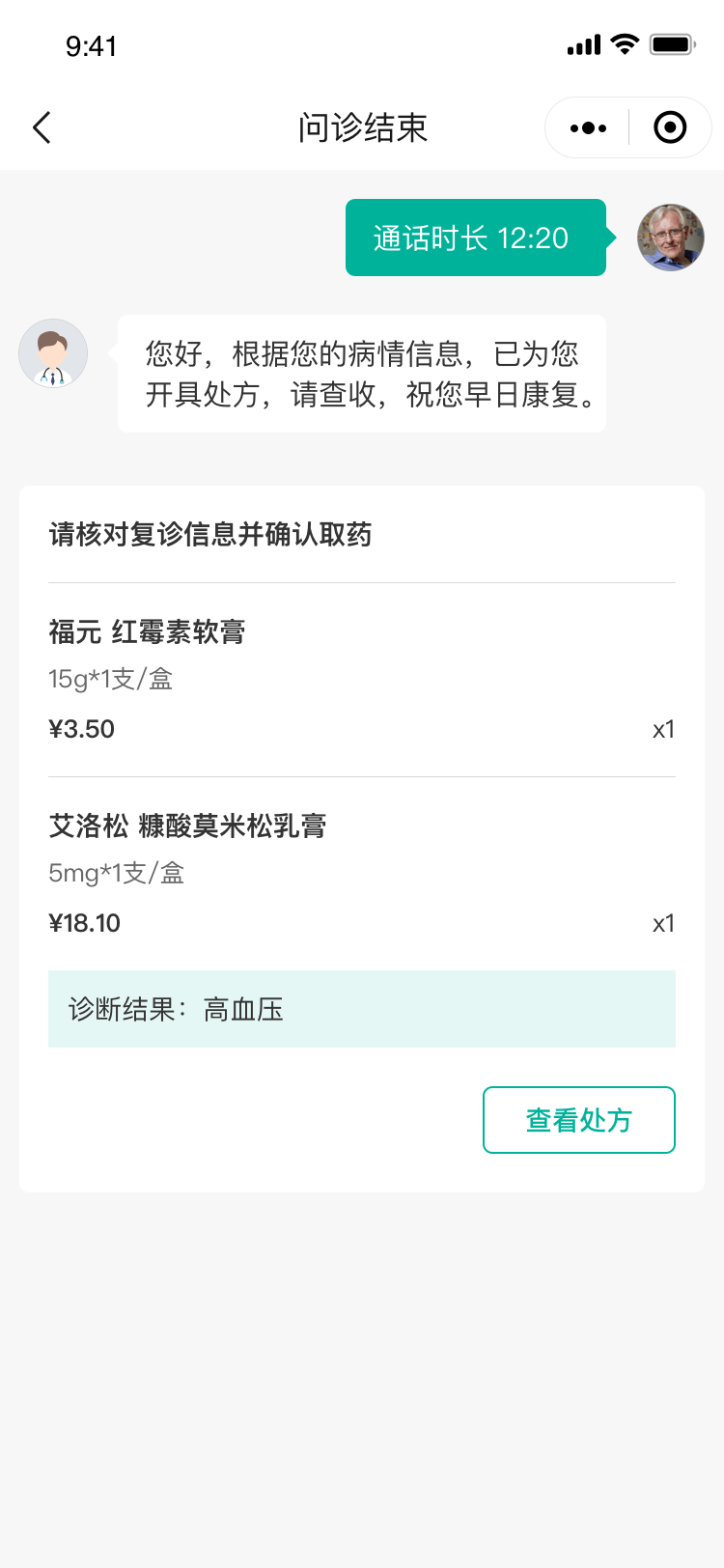Tap the doctor's prescription message bubble
724x1568 pixels.
pos(362,374)
